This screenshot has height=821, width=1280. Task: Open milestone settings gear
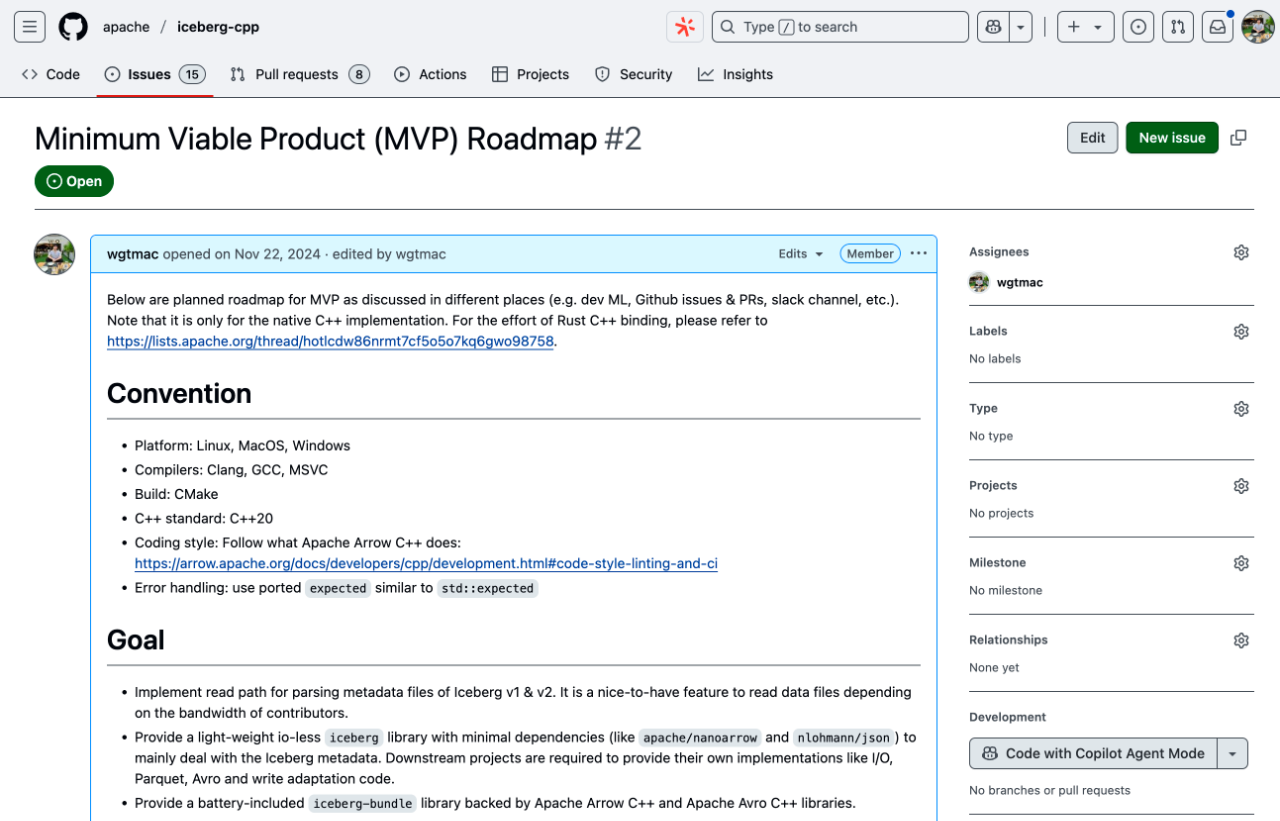point(1241,562)
